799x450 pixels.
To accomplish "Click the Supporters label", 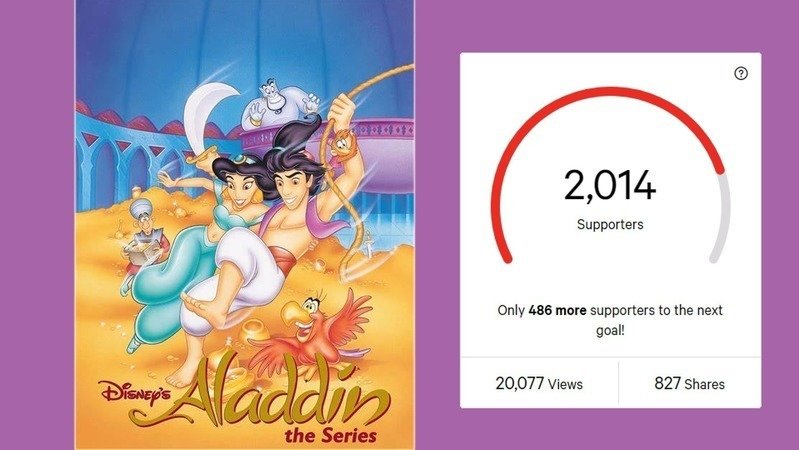I will tap(610, 225).
